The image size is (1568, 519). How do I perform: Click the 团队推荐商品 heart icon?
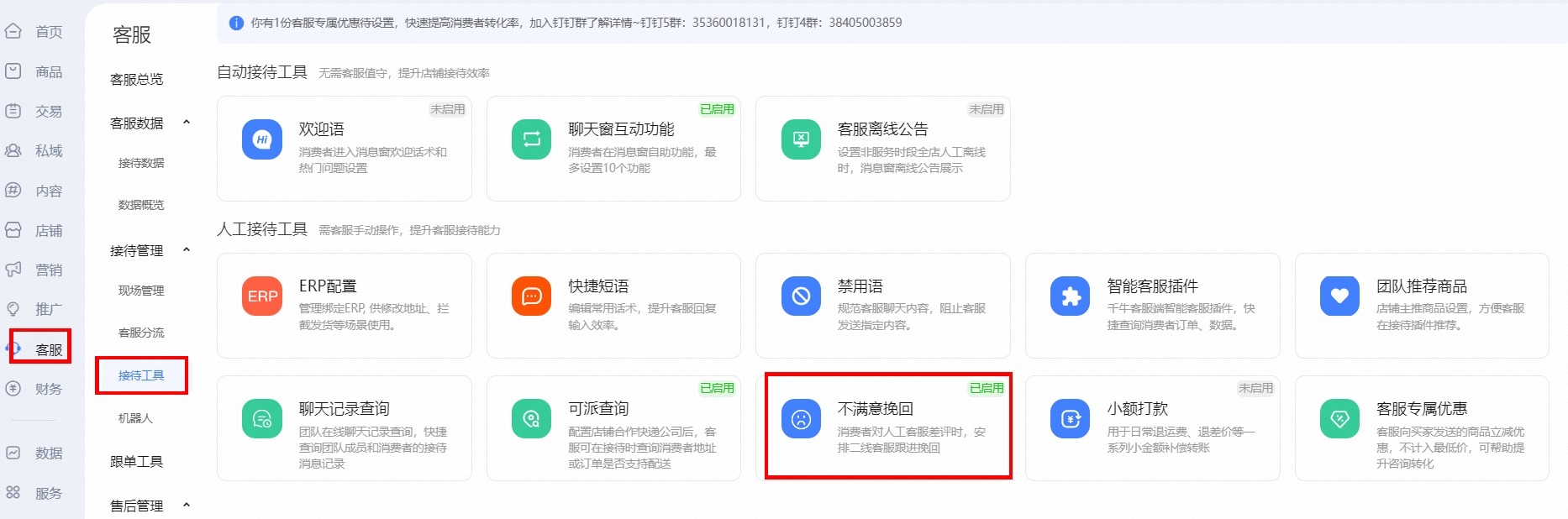click(x=1339, y=296)
